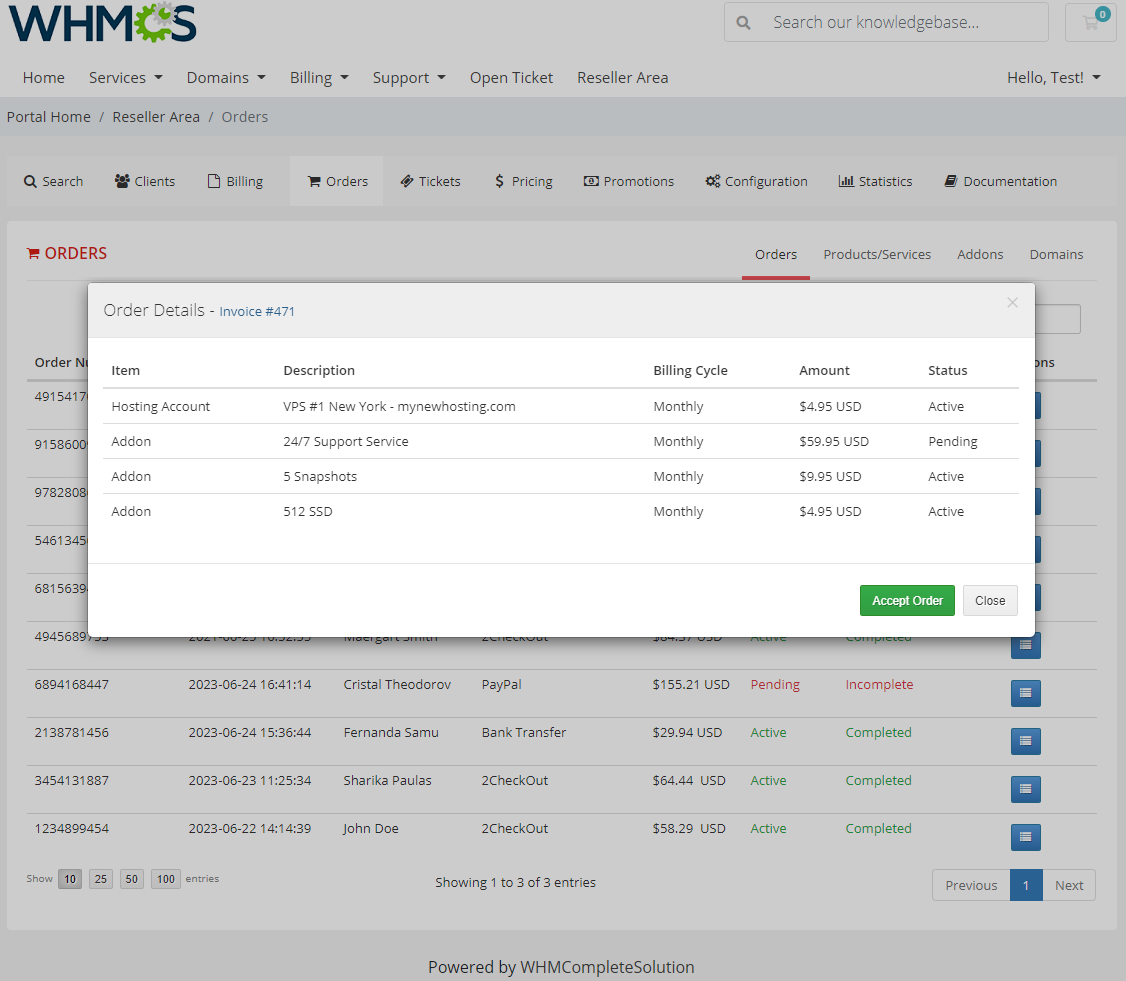The height and width of the screenshot is (981, 1126).
Task: Open the Documentation section
Action: click(x=1000, y=181)
